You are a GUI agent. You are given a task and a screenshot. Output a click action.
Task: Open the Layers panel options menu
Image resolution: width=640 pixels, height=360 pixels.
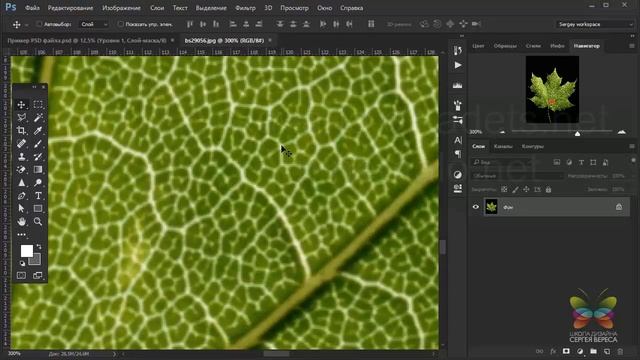click(x=632, y=146)
